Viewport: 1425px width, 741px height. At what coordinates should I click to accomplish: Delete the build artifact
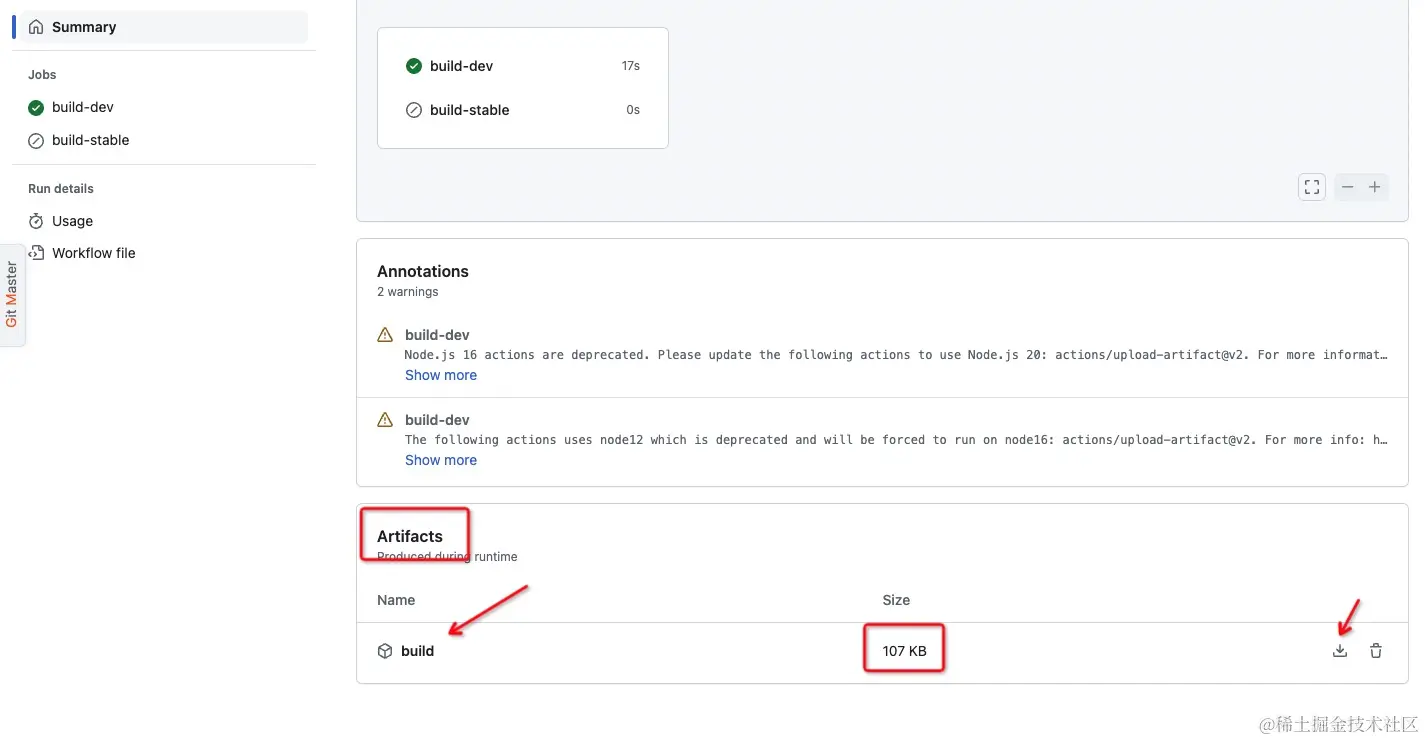pyautogui.click(x=1376, y=651)
